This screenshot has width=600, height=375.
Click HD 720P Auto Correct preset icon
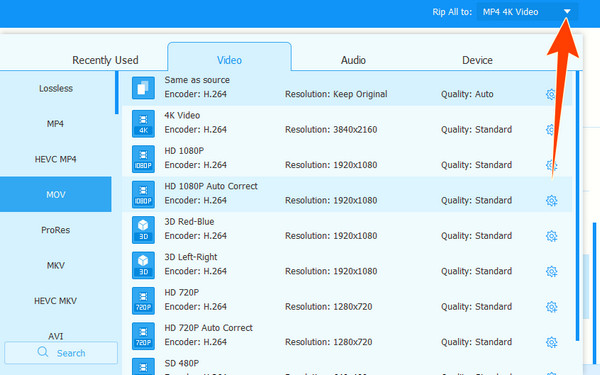coord(143,336)
